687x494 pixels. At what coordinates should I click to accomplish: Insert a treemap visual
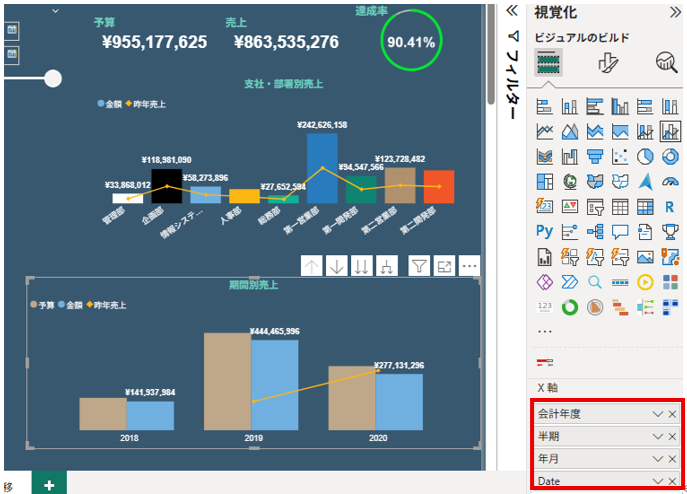click(x=545, y=181)
